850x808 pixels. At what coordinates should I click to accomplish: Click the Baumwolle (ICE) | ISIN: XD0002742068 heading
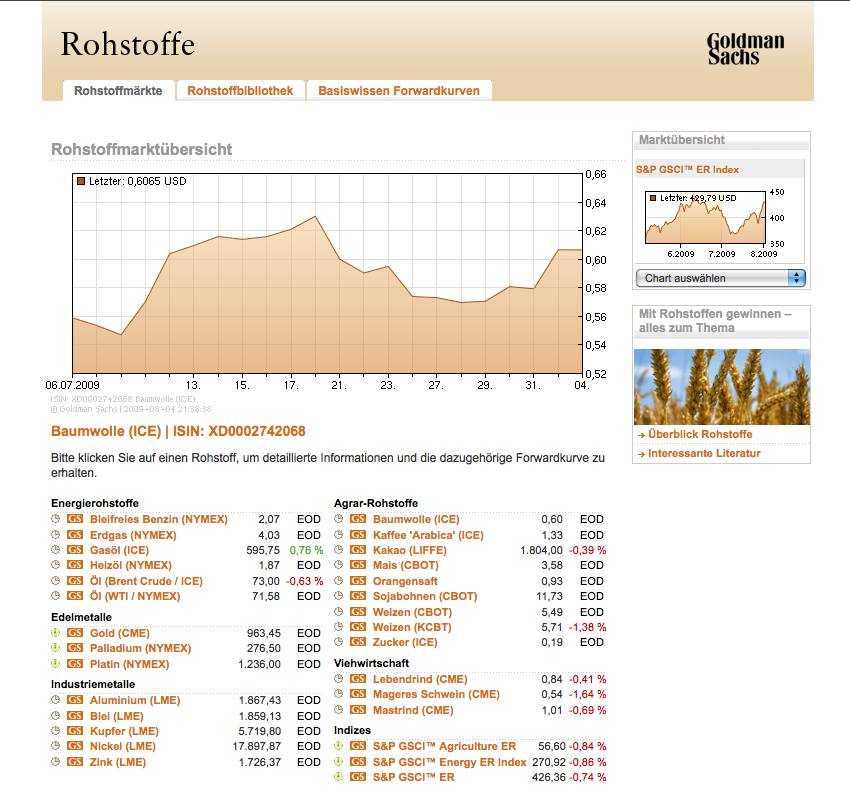(178, 431)
